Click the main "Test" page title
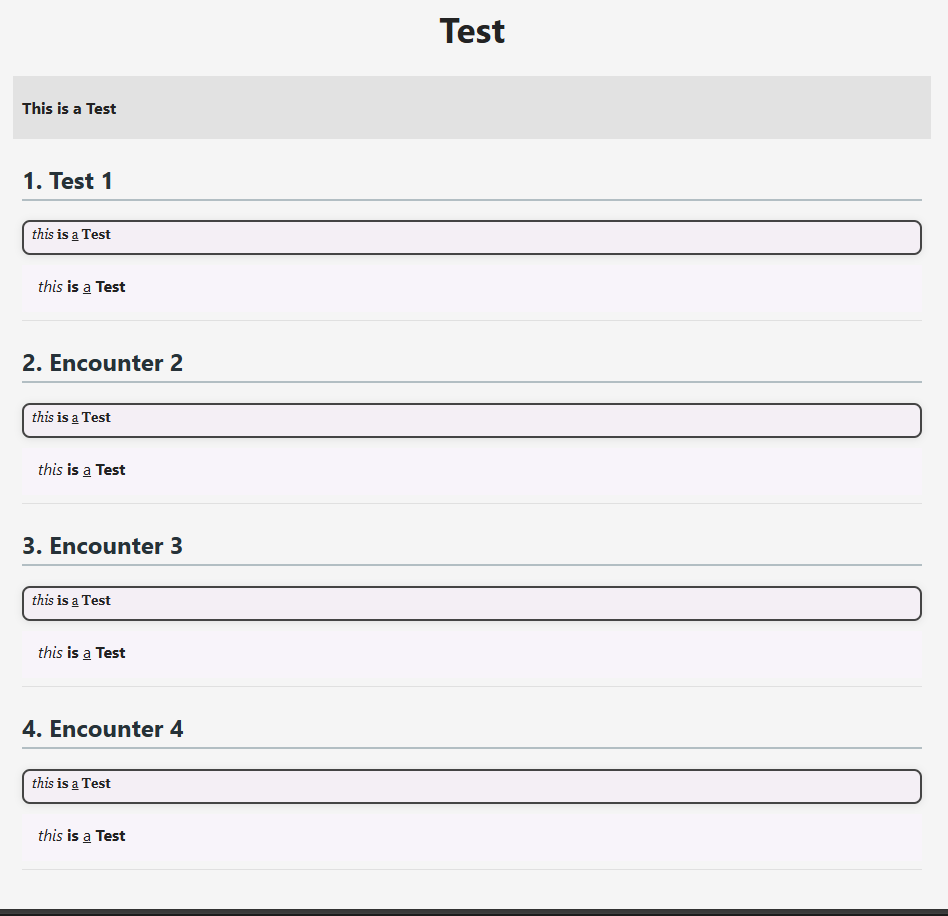 click(472, 31)
